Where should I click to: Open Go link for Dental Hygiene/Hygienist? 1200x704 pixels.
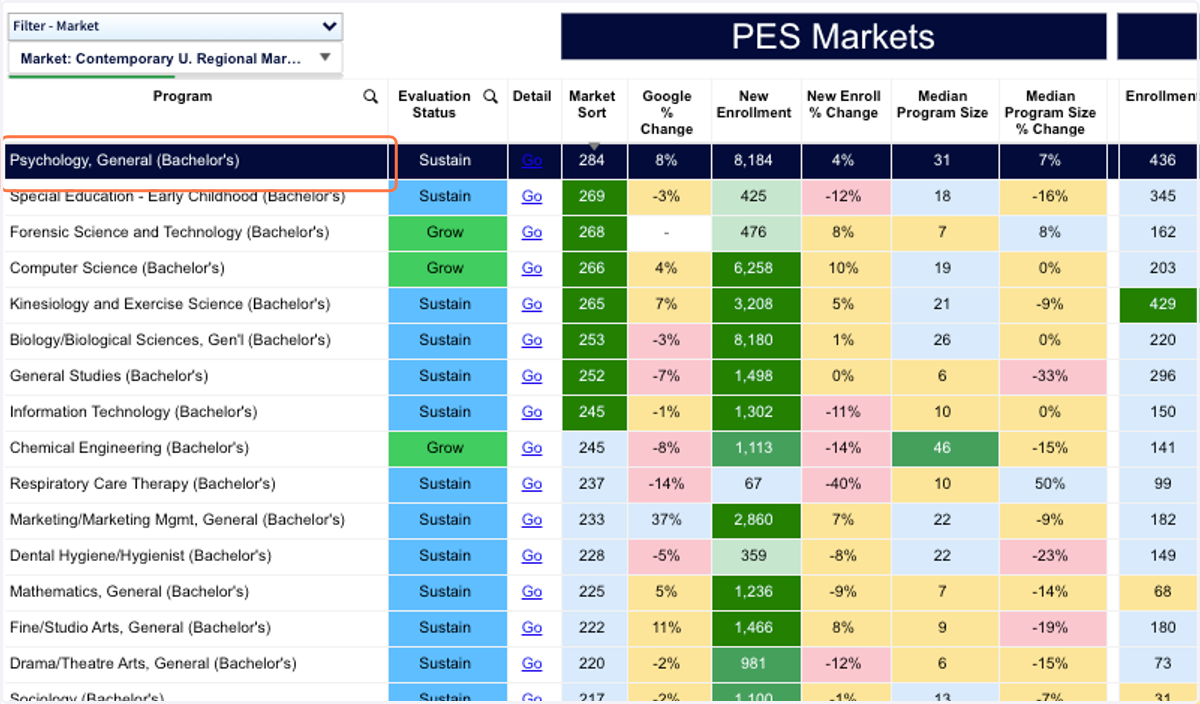[x=532, y=556]
